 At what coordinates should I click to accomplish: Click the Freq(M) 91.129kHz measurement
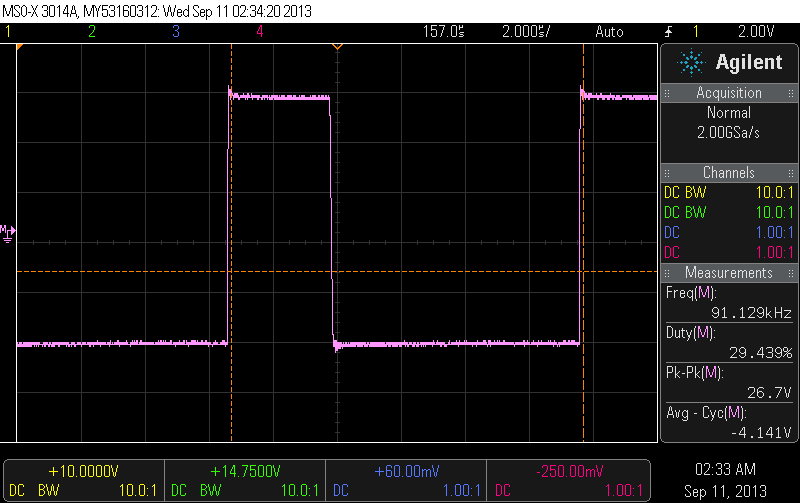[x=729, y=303]
